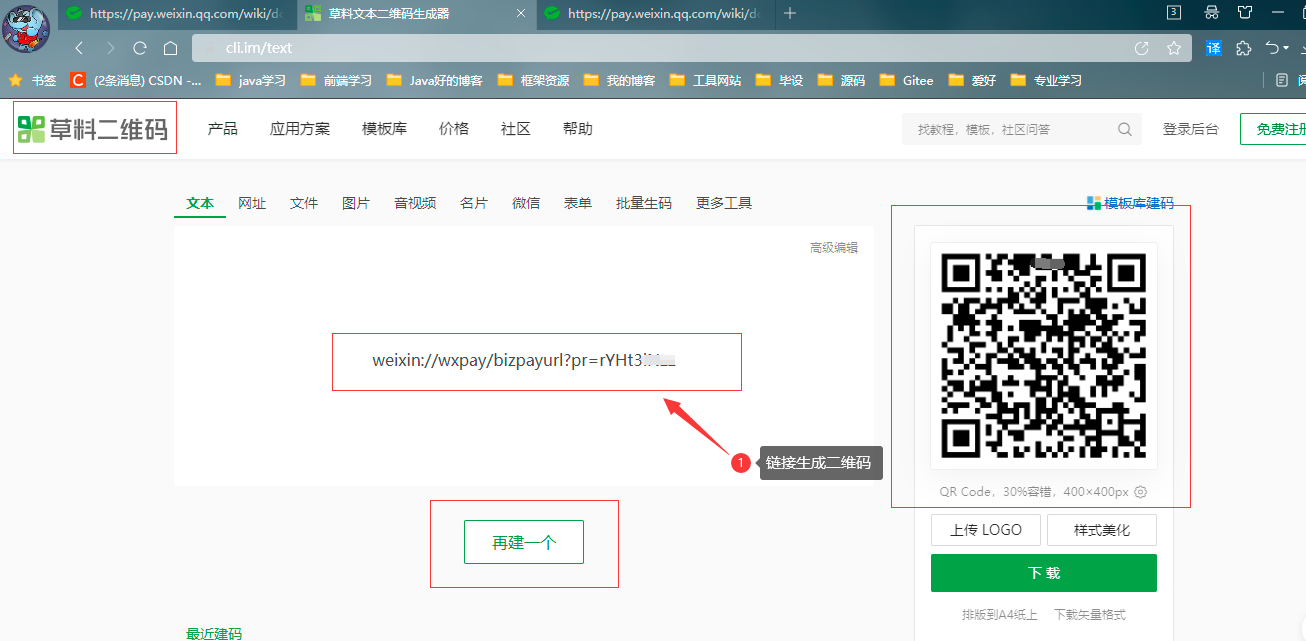Open the 框架资源 bookmark folder
Screen dimensions: 1306x641
coord(534,80)
